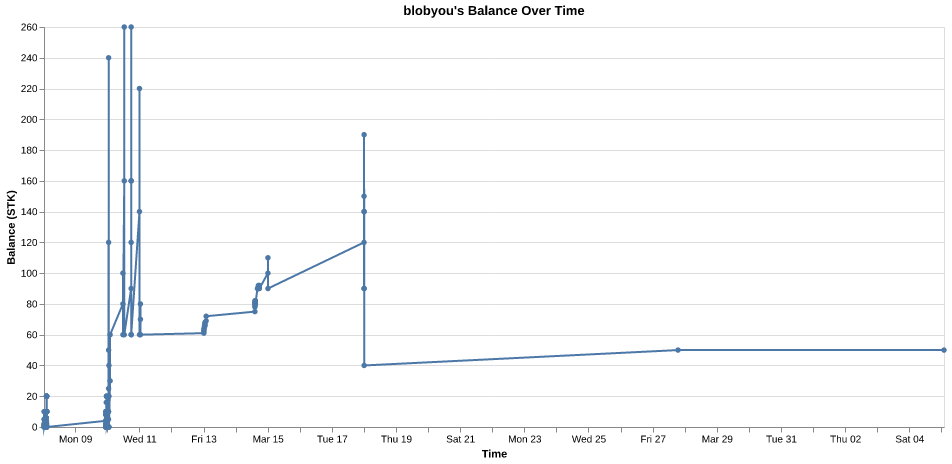Click the "Fri 27" date label
The width and height of the screenshot is (952, 464).
point(653,439)
